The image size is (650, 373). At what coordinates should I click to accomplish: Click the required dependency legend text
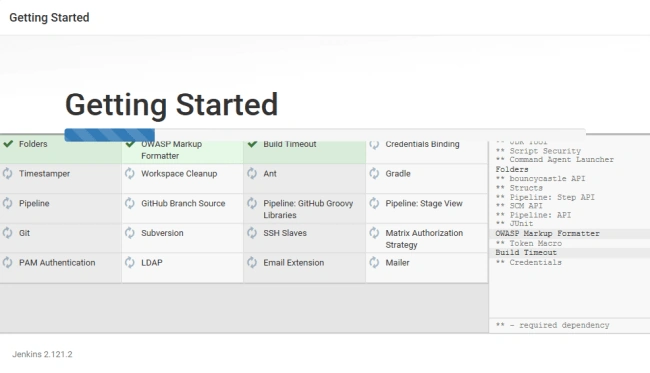coord(553,325)
